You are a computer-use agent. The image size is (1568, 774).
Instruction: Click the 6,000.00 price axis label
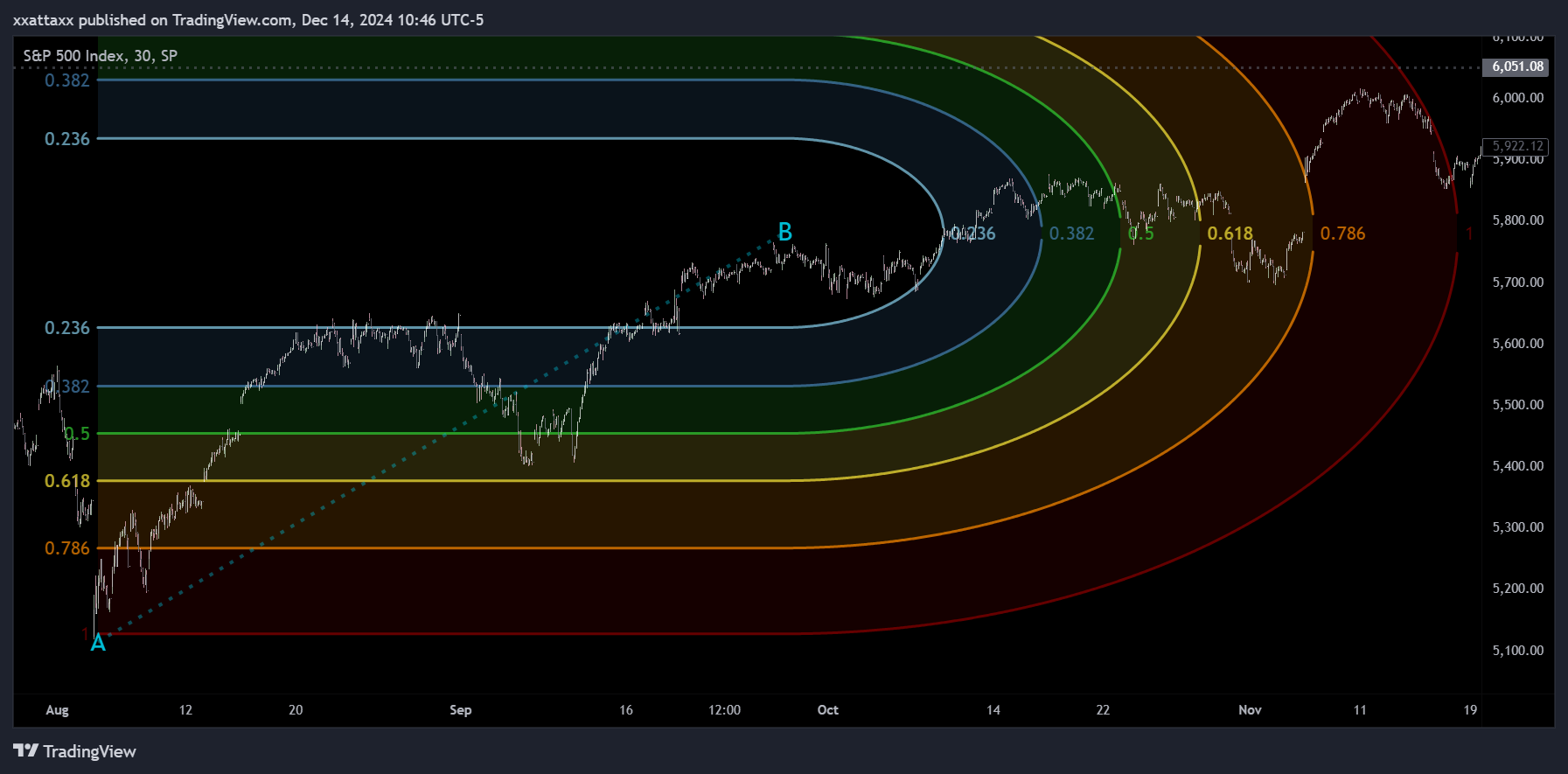(1518, 98)
